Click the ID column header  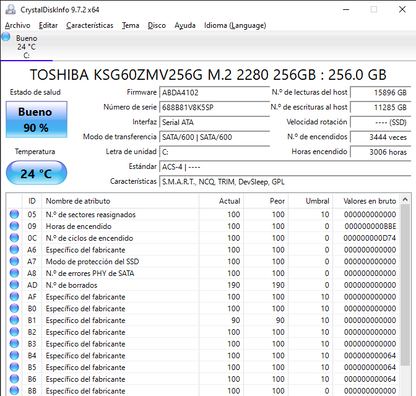pos(32,201)
